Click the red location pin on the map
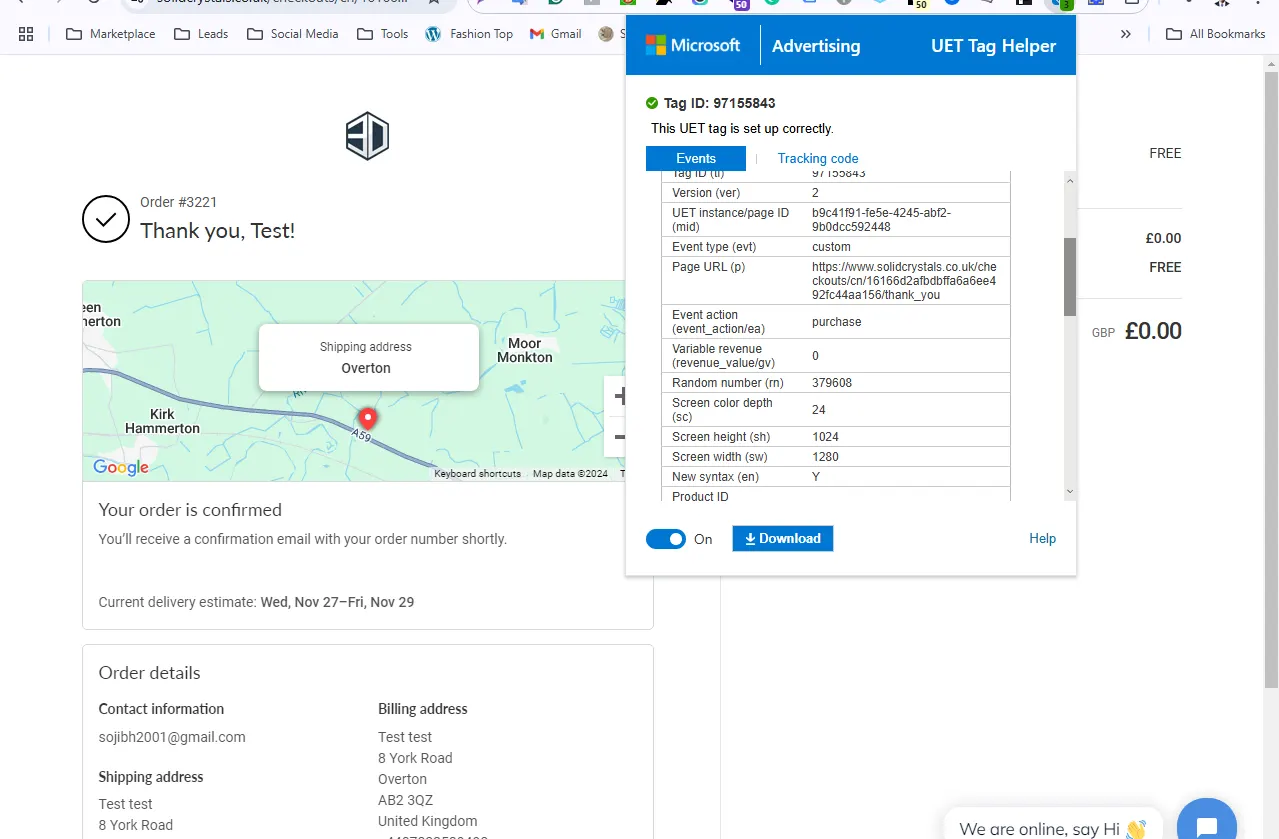Image resolution: width=1279 pixels, height=839 pixels. (x=368, y=418)
